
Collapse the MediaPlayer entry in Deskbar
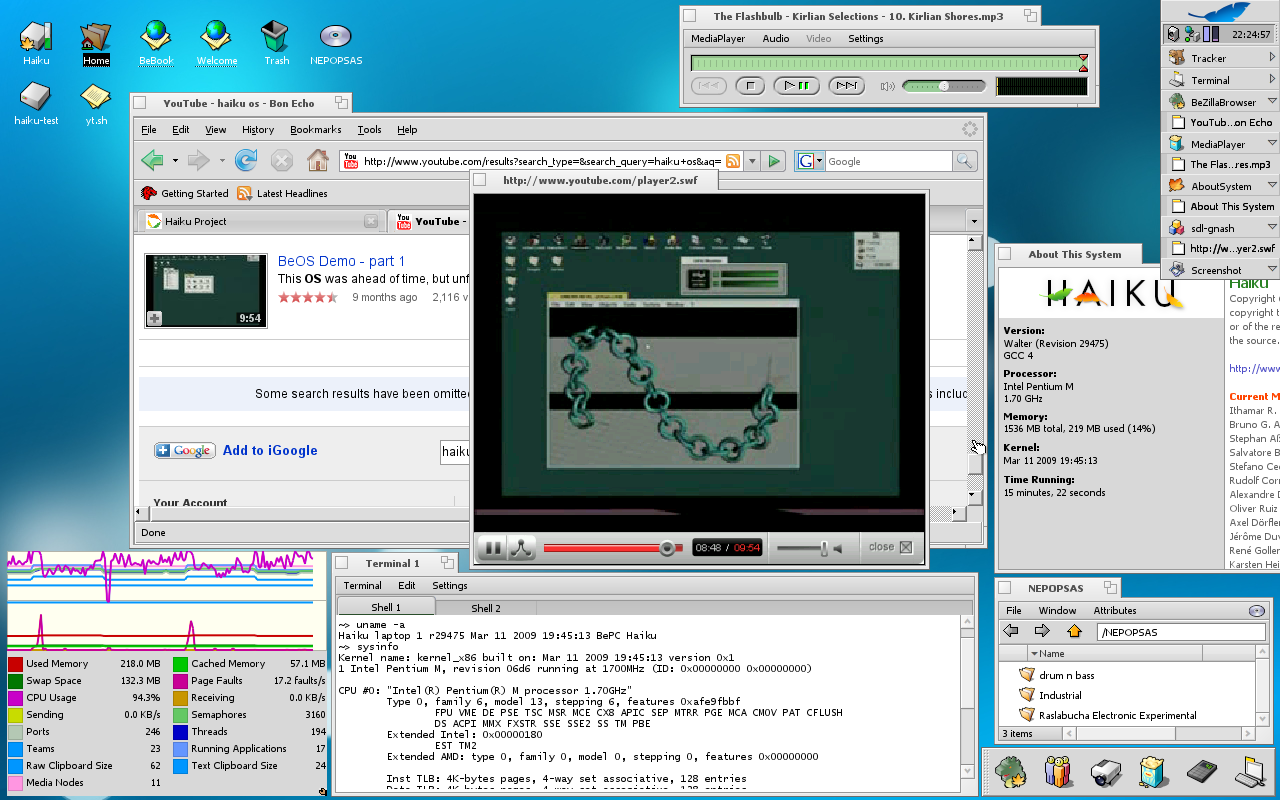click(x=1272, y=144)
